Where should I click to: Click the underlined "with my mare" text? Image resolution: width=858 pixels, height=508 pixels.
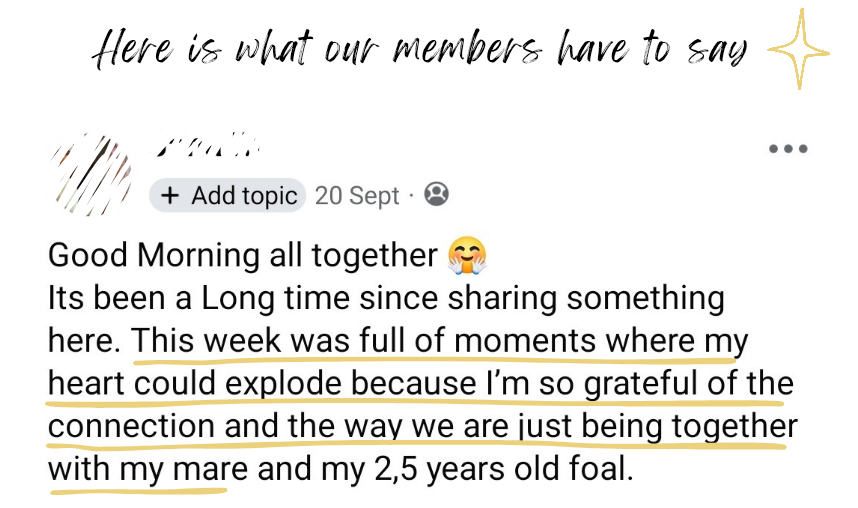pos(138,469)
